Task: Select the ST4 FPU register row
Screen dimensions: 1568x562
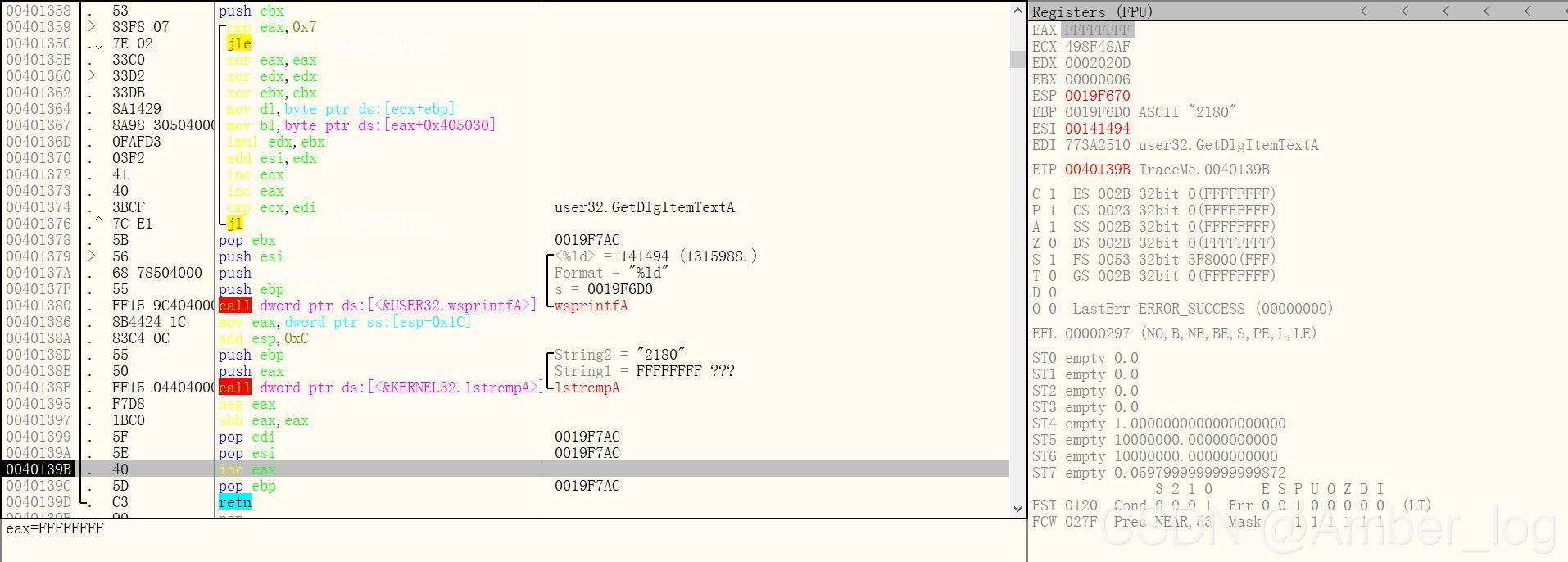Action: coord(1158,424)
